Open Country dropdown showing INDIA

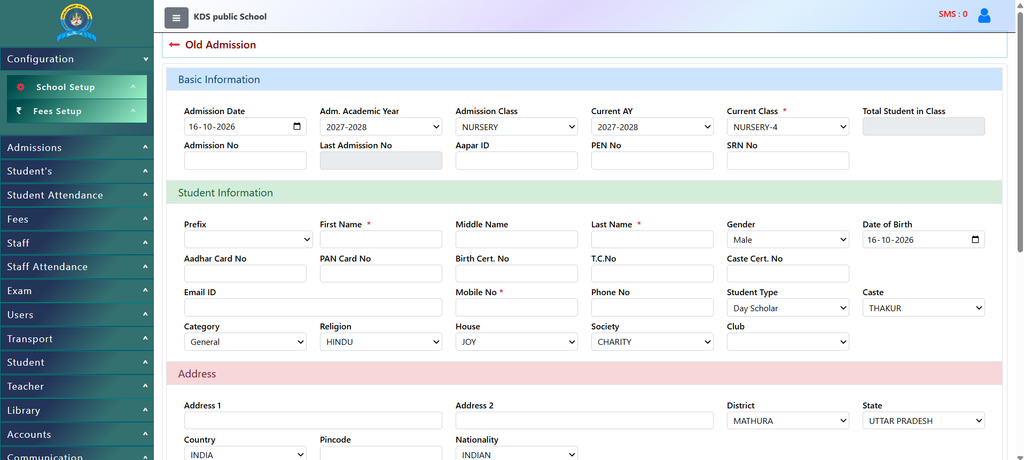[x=246, y=455]
